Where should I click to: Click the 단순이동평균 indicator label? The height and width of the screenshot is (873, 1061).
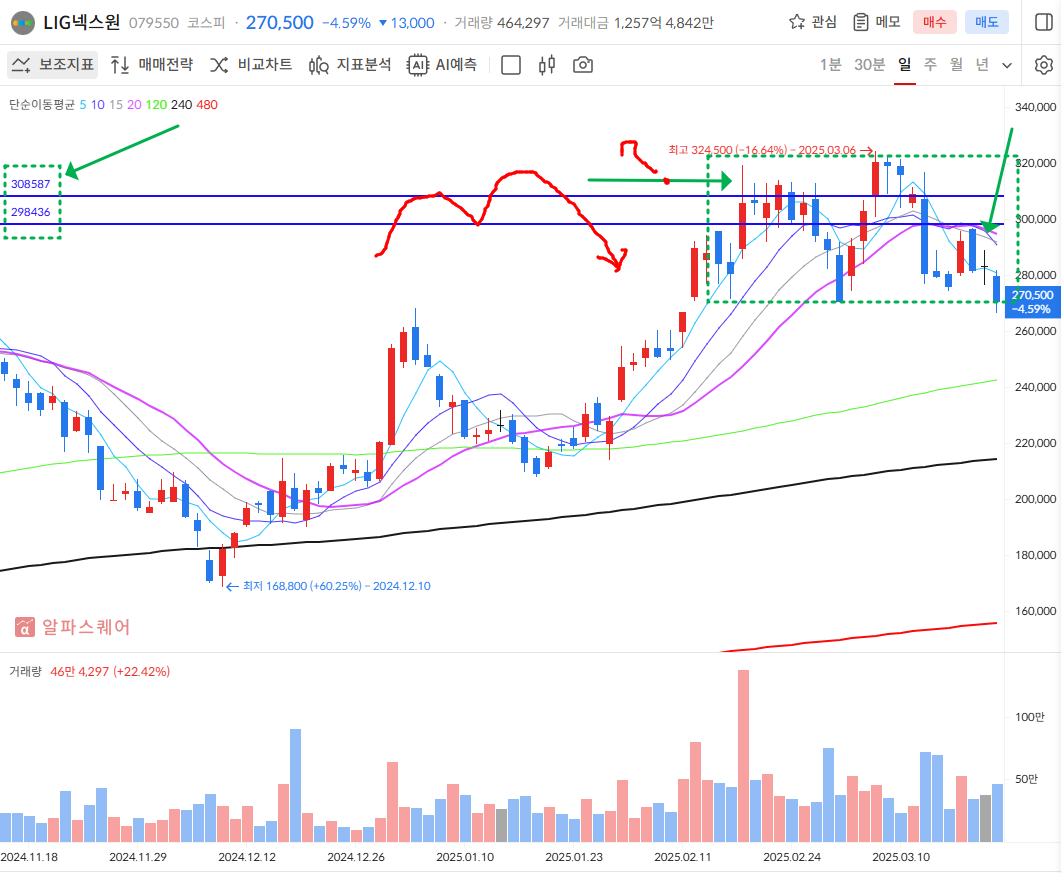pyautogui.click(x=41, y=105)
